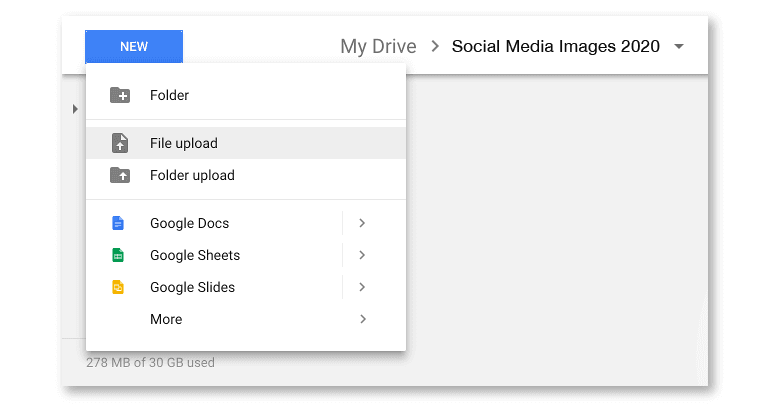Expand the sidebar tree disclosure triangle
Viewport: 770px width, 405px height.
coord(75,109)
